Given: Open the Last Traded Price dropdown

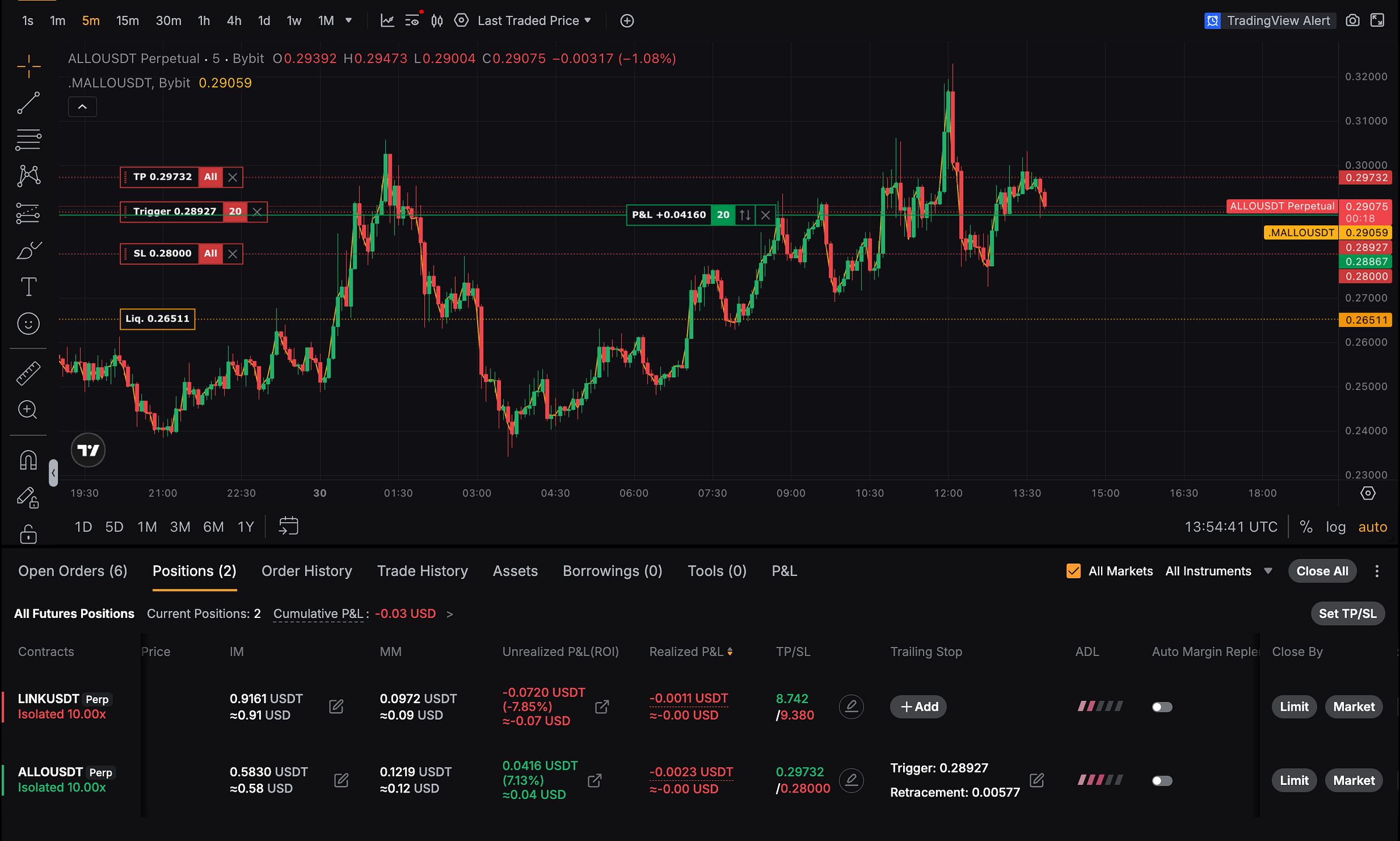Looking at the screenshot, I should click(x=534, y=21).
